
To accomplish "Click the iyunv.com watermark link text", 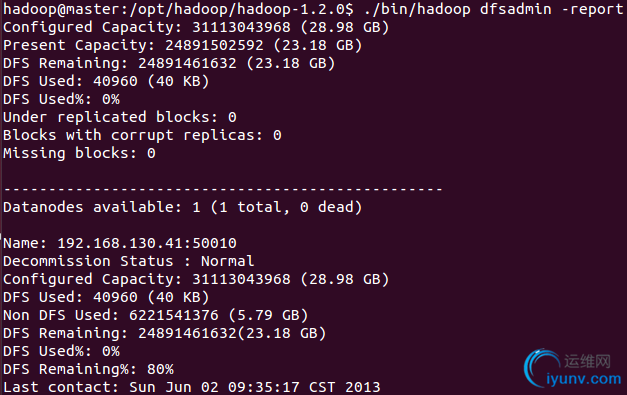I will (583, 379).
